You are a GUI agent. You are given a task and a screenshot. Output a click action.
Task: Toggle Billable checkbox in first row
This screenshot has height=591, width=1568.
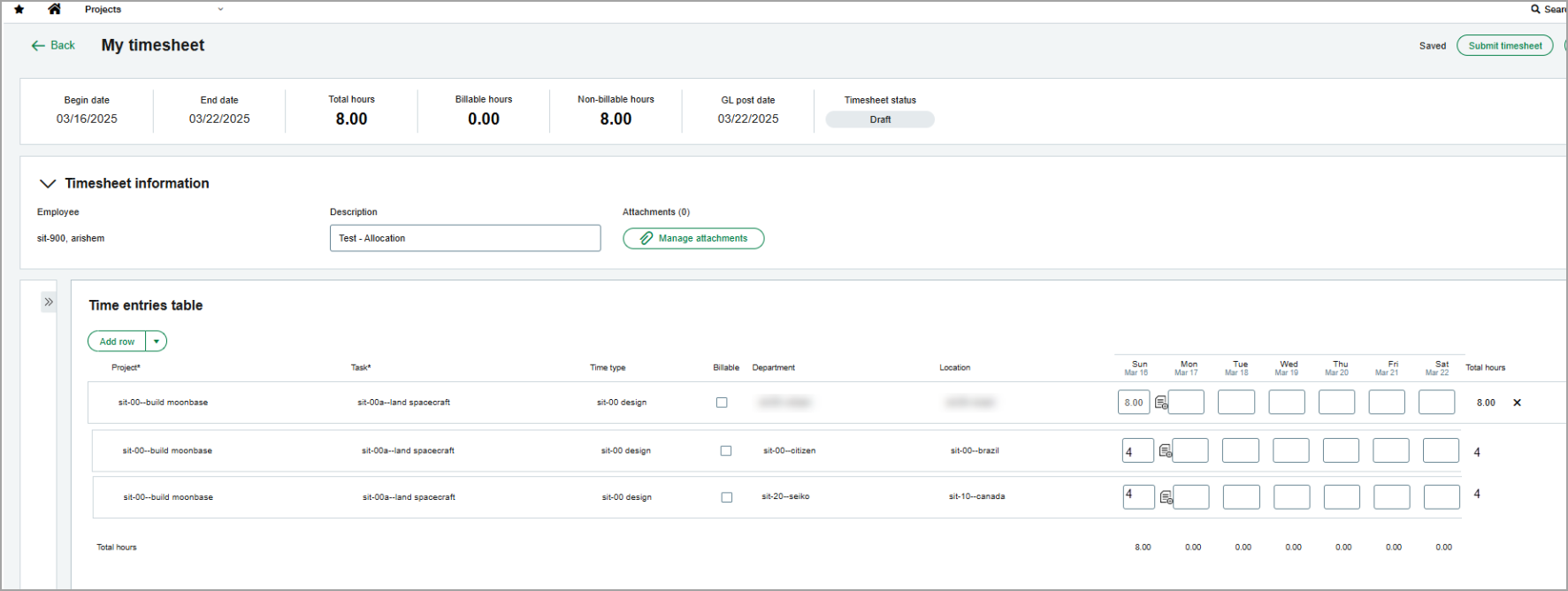pos(722,403)
